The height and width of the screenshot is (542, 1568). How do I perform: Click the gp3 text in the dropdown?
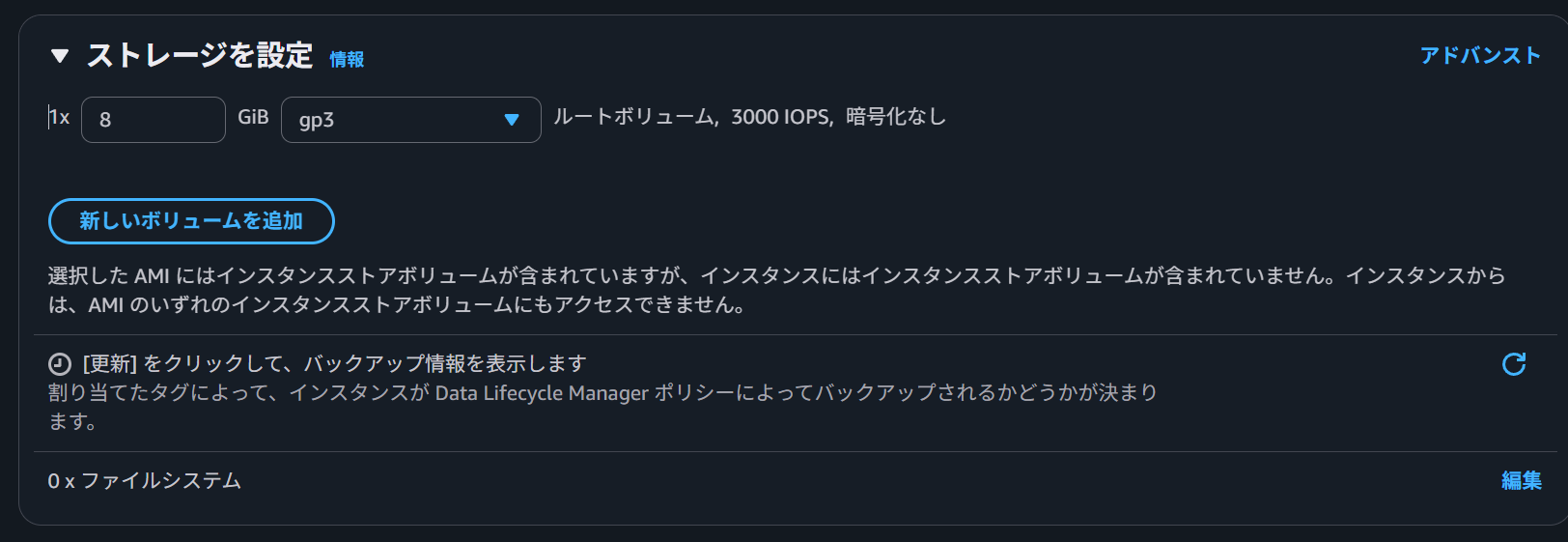point(317,120)
